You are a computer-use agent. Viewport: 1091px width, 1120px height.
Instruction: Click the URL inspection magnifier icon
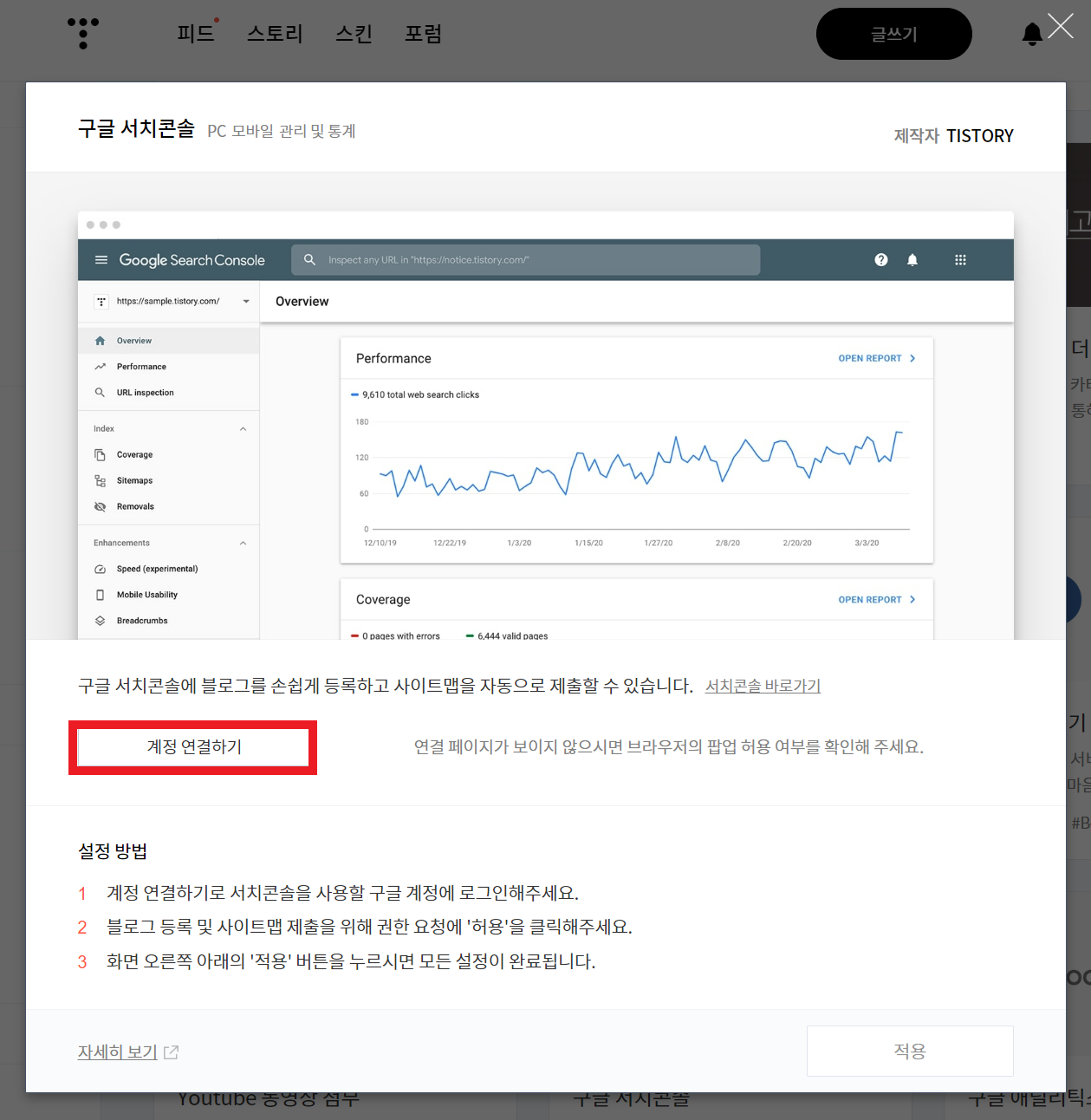pyautogui.click(x=100, y=393)
